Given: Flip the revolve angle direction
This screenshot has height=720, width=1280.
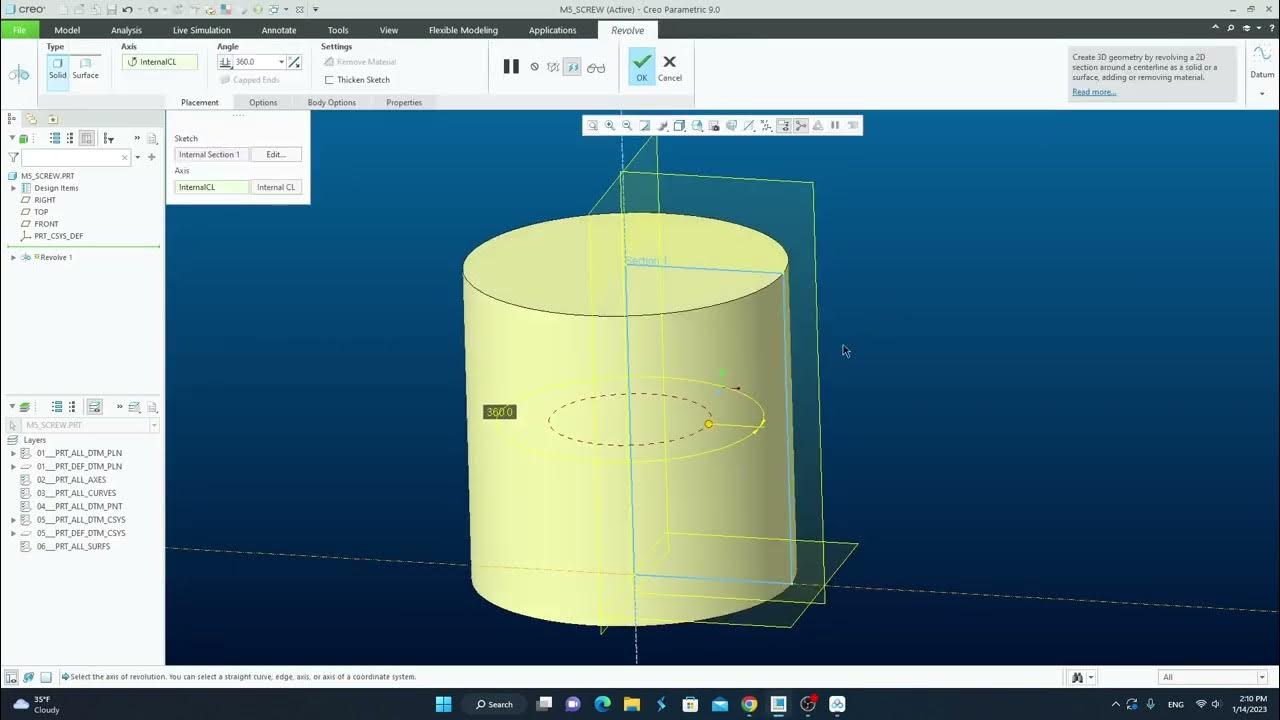Looking at the screenshot, I should pos(294,62).
